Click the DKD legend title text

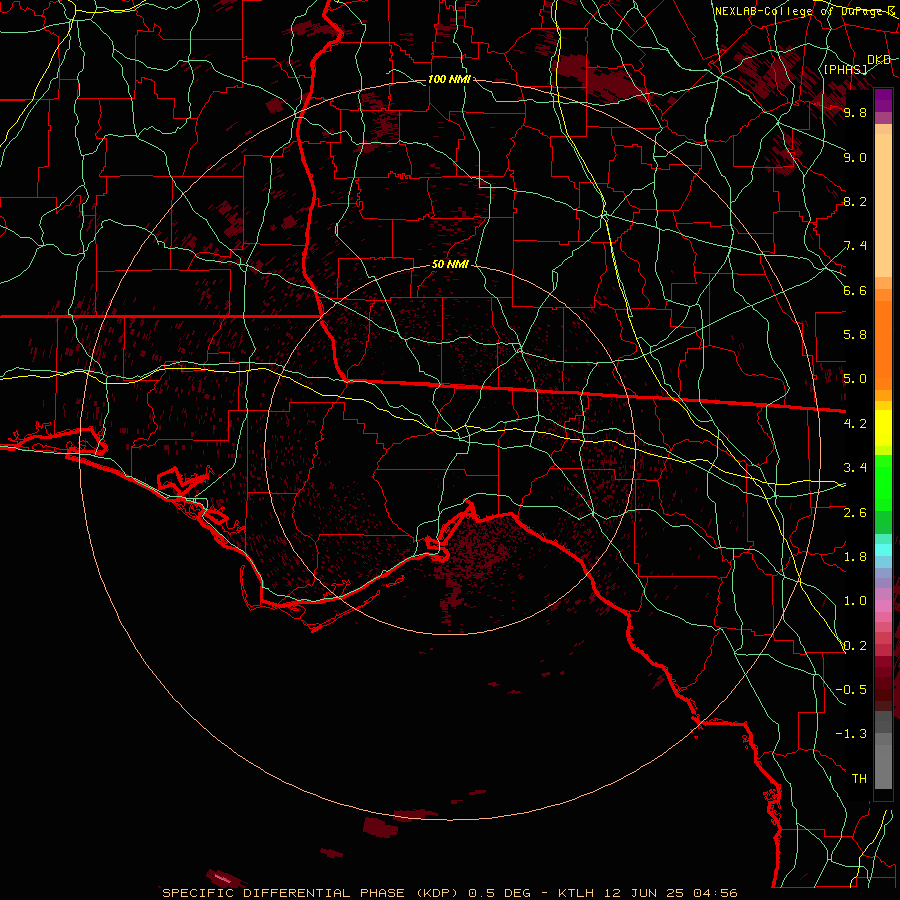(x=879, y=60)
